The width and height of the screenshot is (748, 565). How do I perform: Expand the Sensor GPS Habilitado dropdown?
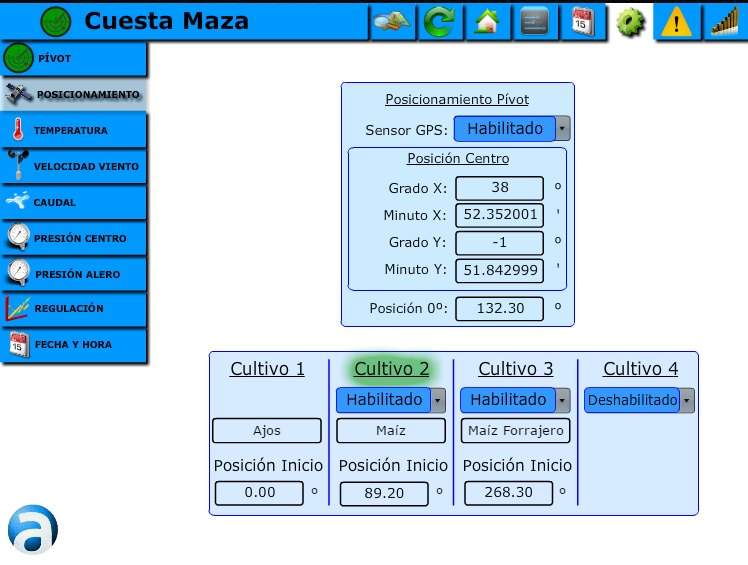pos(512,129)
